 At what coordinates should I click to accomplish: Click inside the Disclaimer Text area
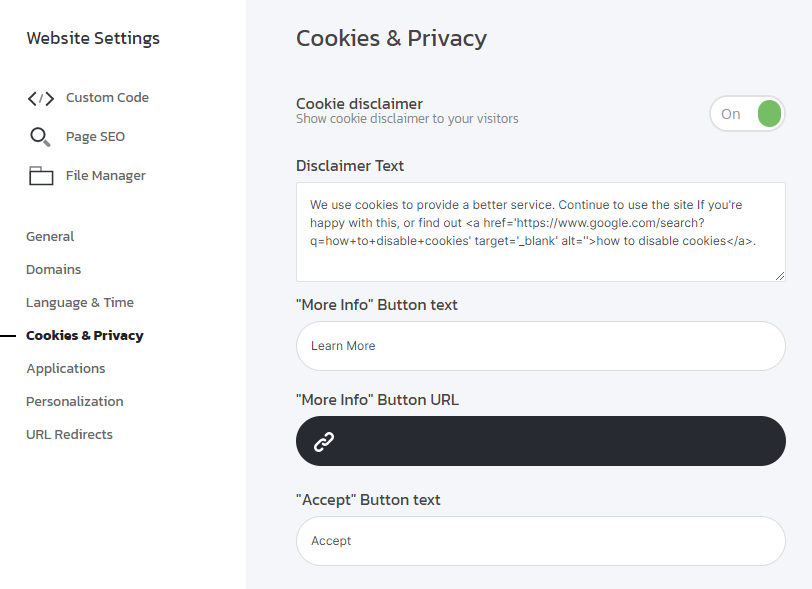[x=540, y=231]
